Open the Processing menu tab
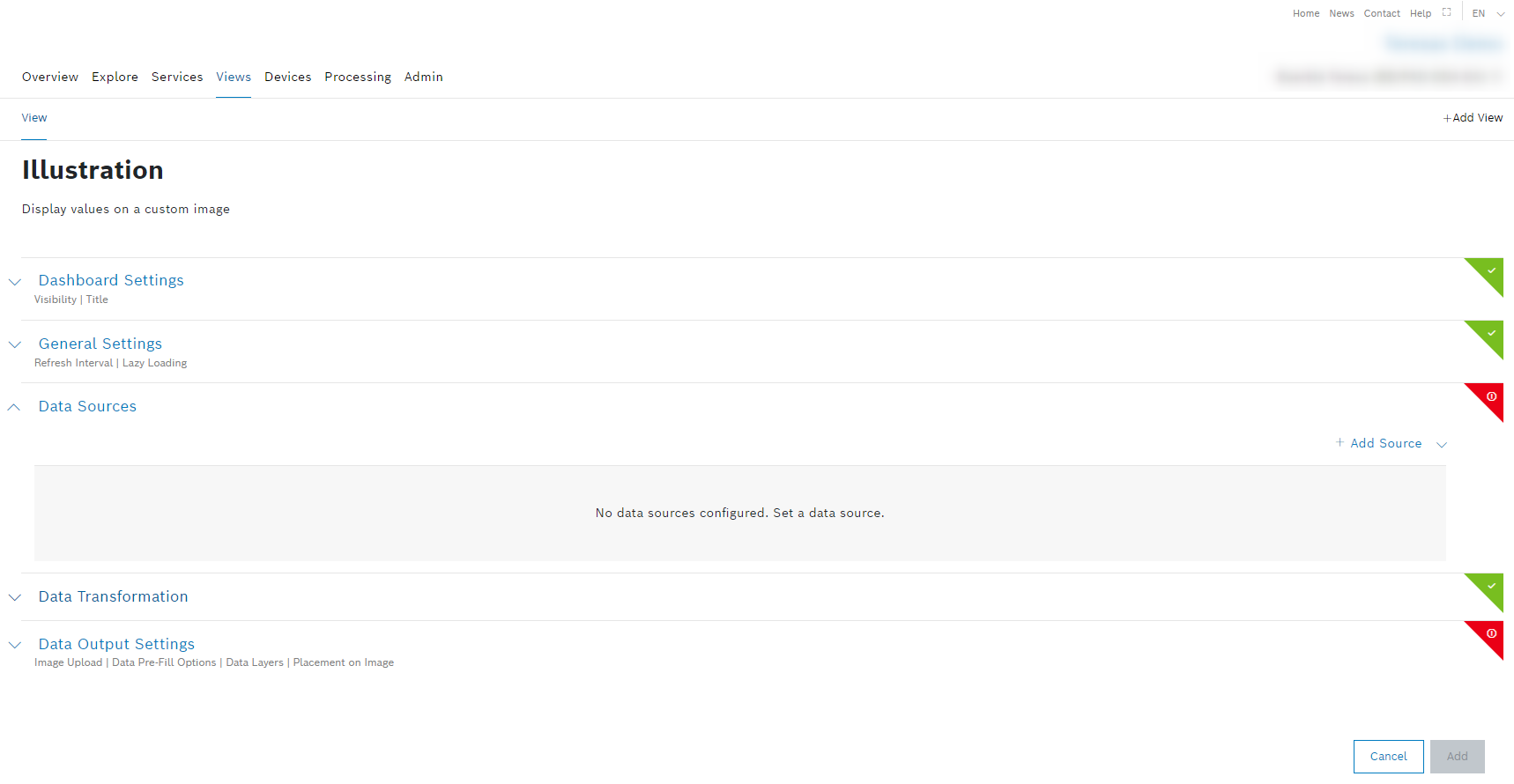Screen dimensions: 1514x784 [357, 78]
